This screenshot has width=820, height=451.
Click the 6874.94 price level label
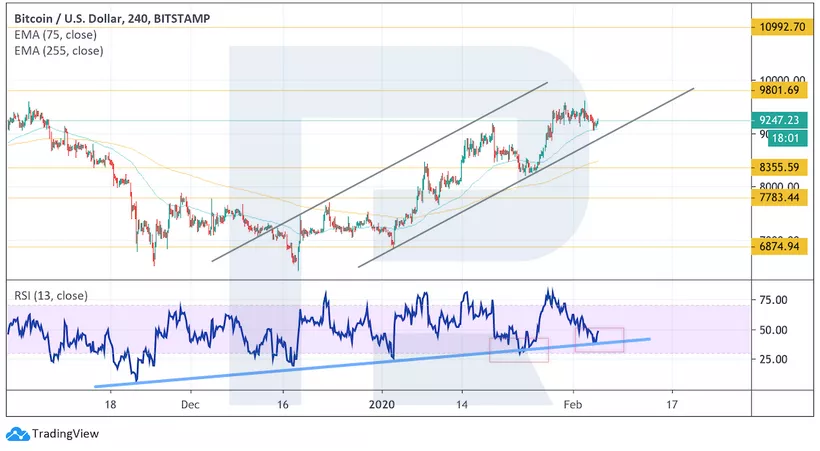pyautogui.click(x=783, y=246)
